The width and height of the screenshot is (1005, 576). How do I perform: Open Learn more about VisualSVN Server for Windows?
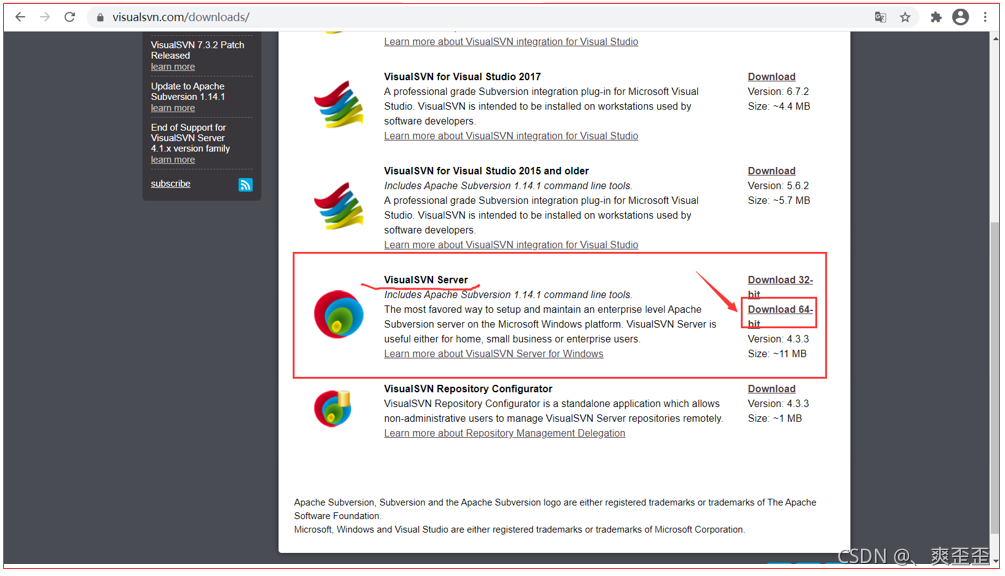[494, 354]
